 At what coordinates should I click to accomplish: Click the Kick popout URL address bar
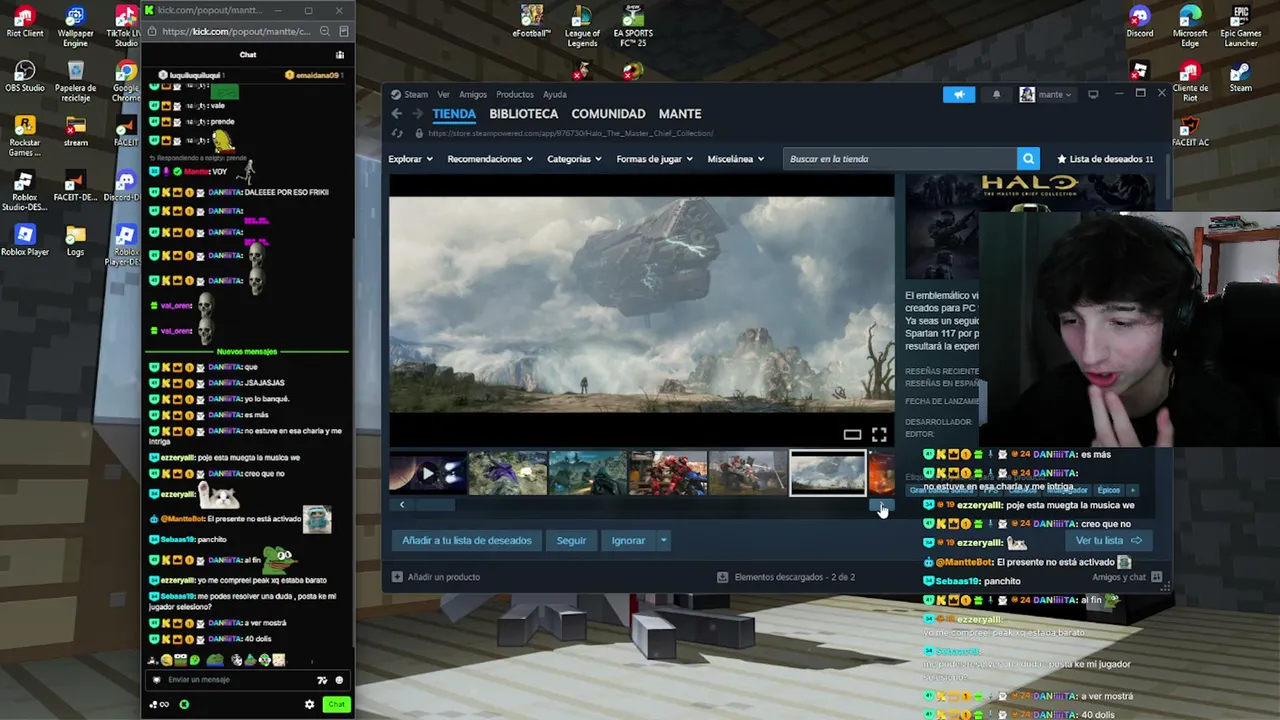coord(236,31)
